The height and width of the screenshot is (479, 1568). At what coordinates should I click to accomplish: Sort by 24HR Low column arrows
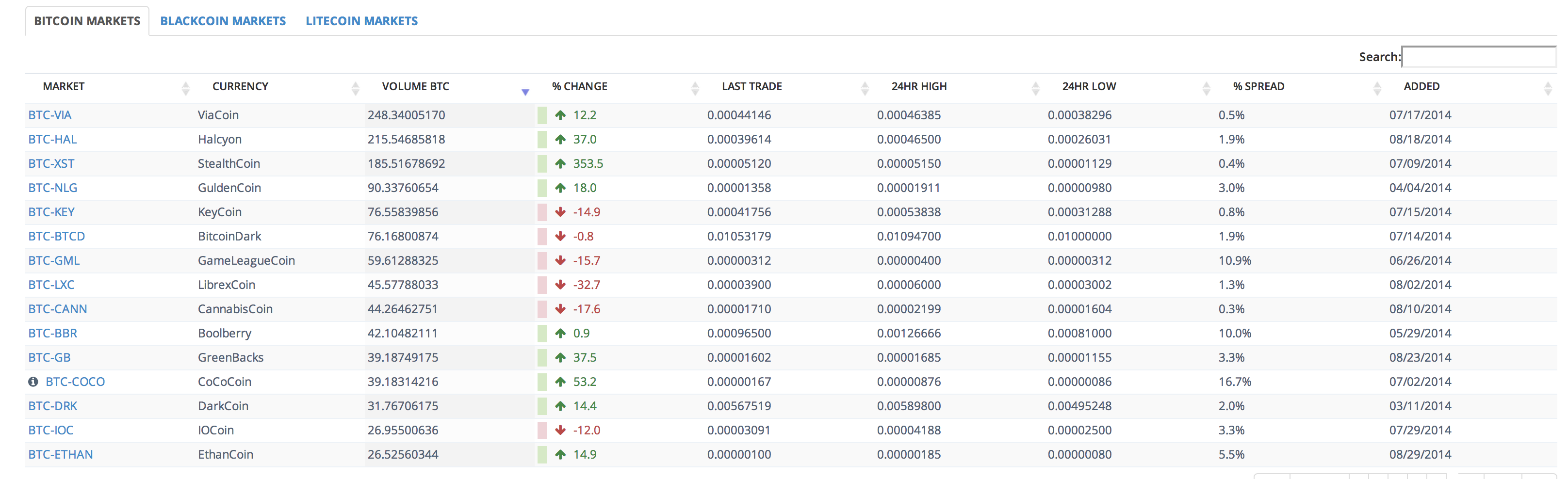click(1207, 89)
